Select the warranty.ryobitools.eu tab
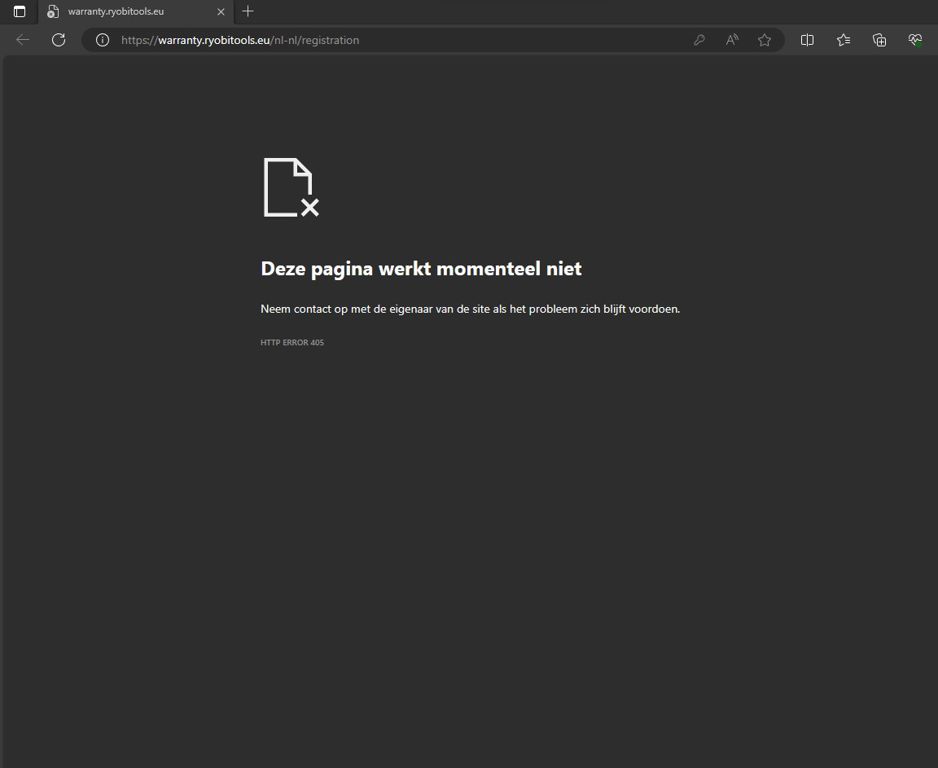Screen dimensions: 938x768 coord(130,12)
